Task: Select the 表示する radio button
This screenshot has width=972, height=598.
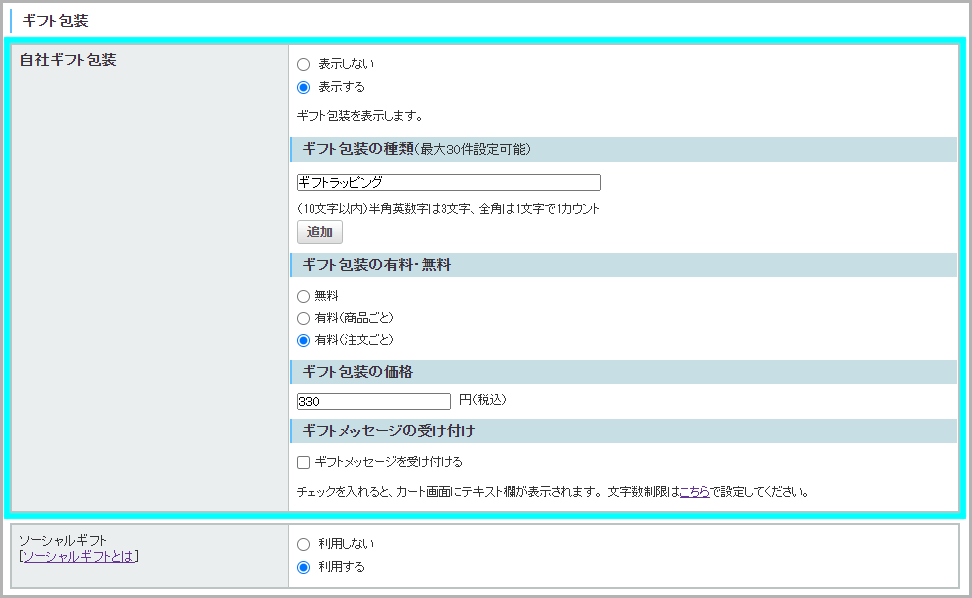Action: [303, 87]
